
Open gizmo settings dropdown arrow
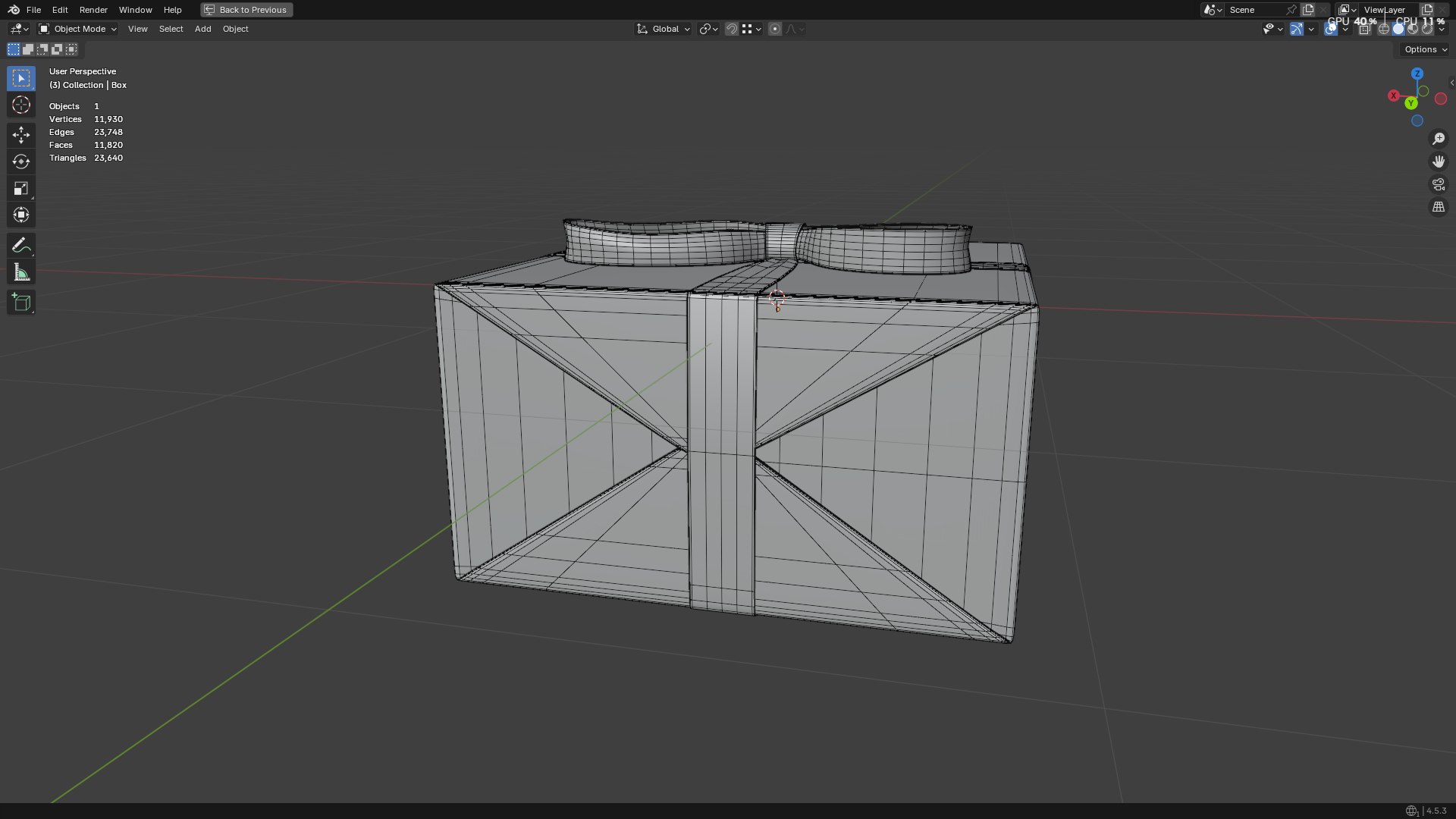[1311, 29]
